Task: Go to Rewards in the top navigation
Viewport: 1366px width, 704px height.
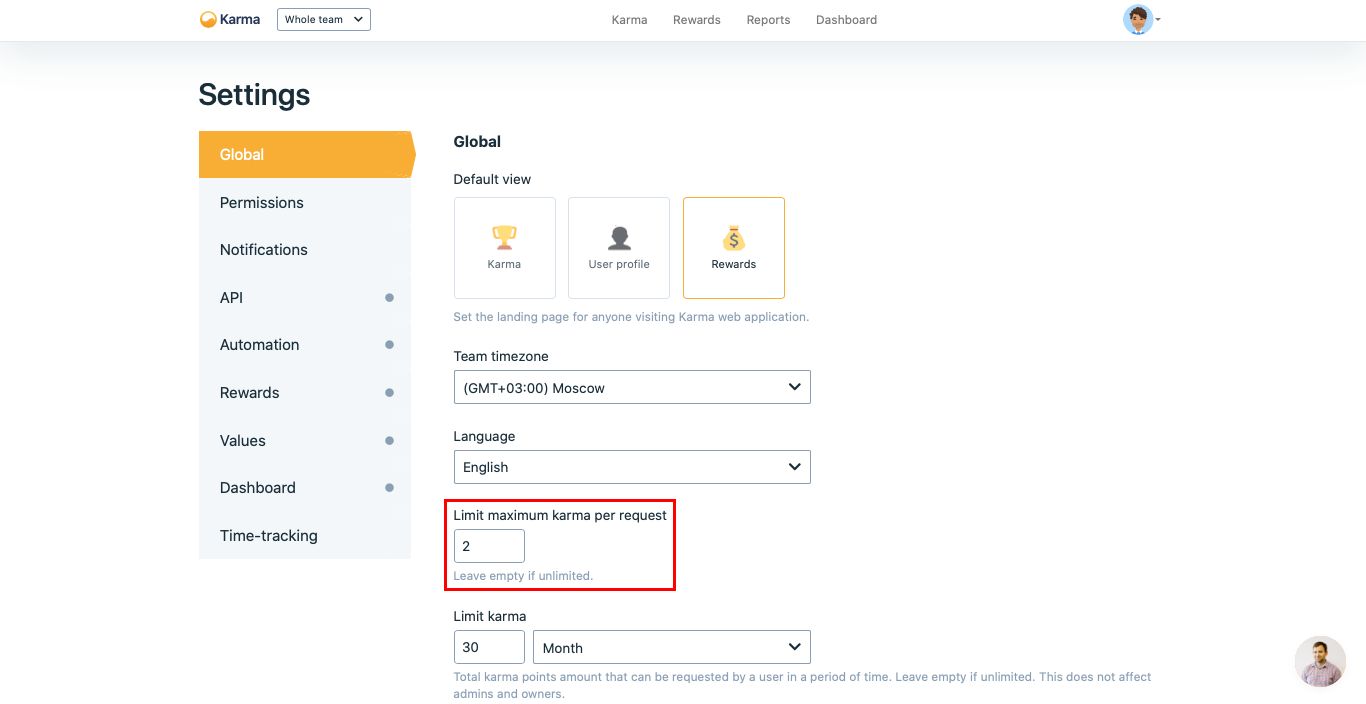Action: (x=697, y=20)
